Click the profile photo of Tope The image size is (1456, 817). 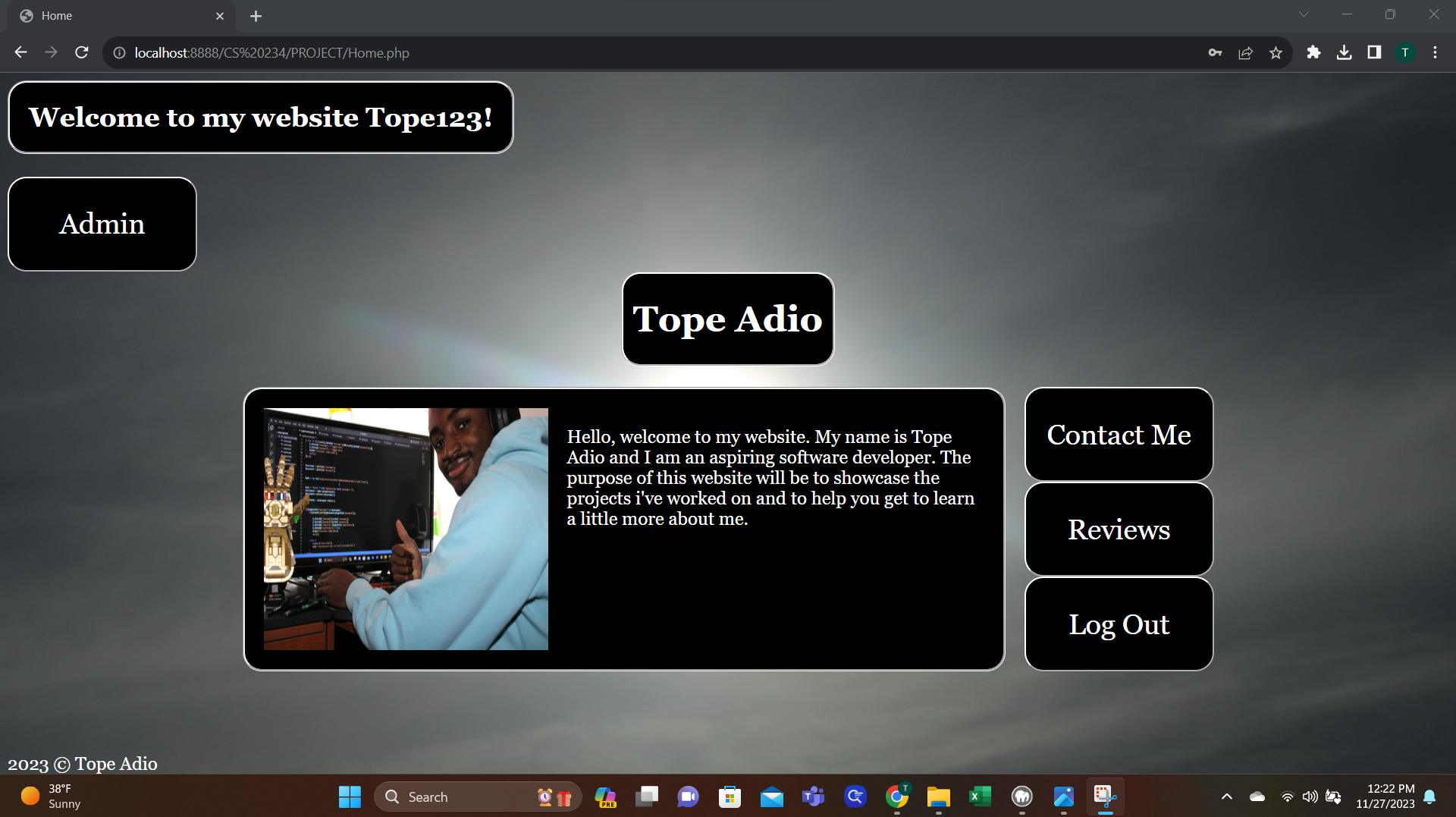406,529
